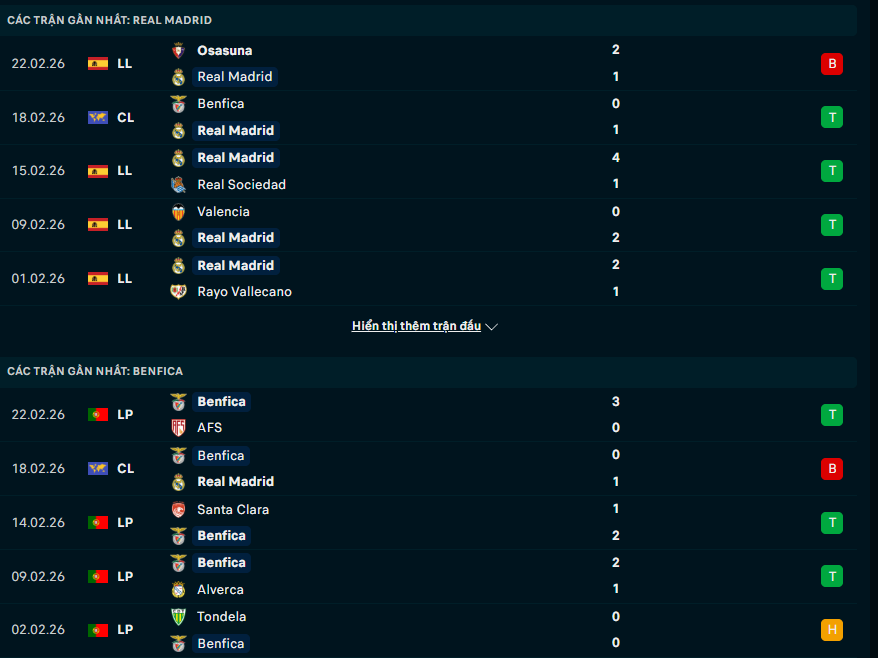Click the Alverca club crest icon
The width and height of the screenshot is (878, 658).
pyautogui.click(x=178, y=590)
